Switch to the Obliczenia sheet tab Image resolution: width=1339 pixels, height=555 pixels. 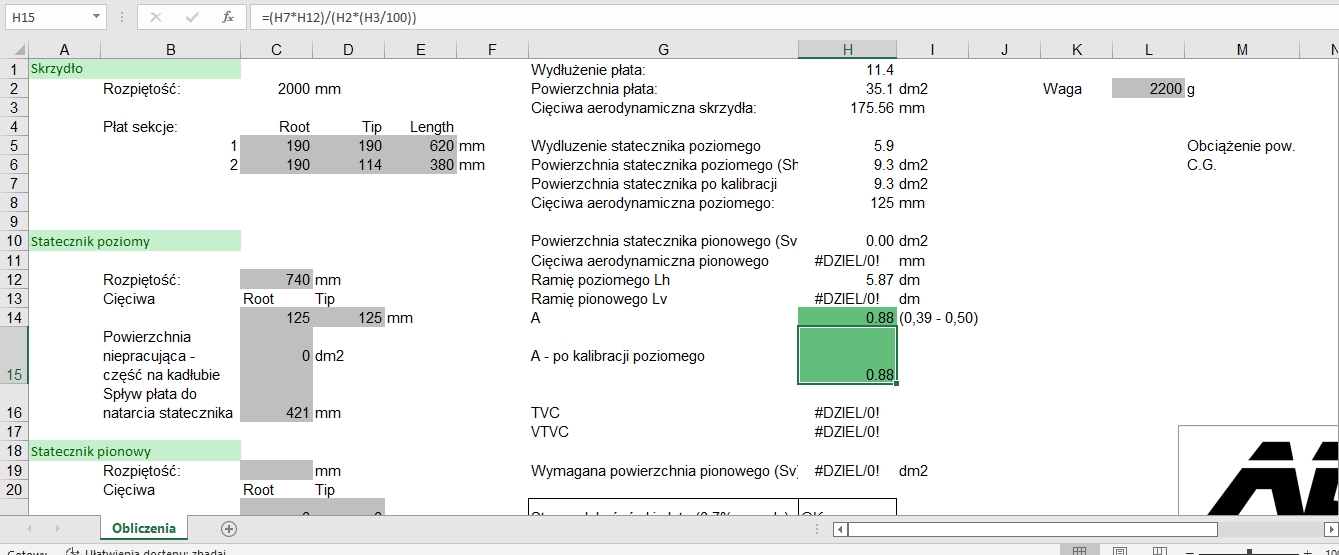click(x=144, y=528)
